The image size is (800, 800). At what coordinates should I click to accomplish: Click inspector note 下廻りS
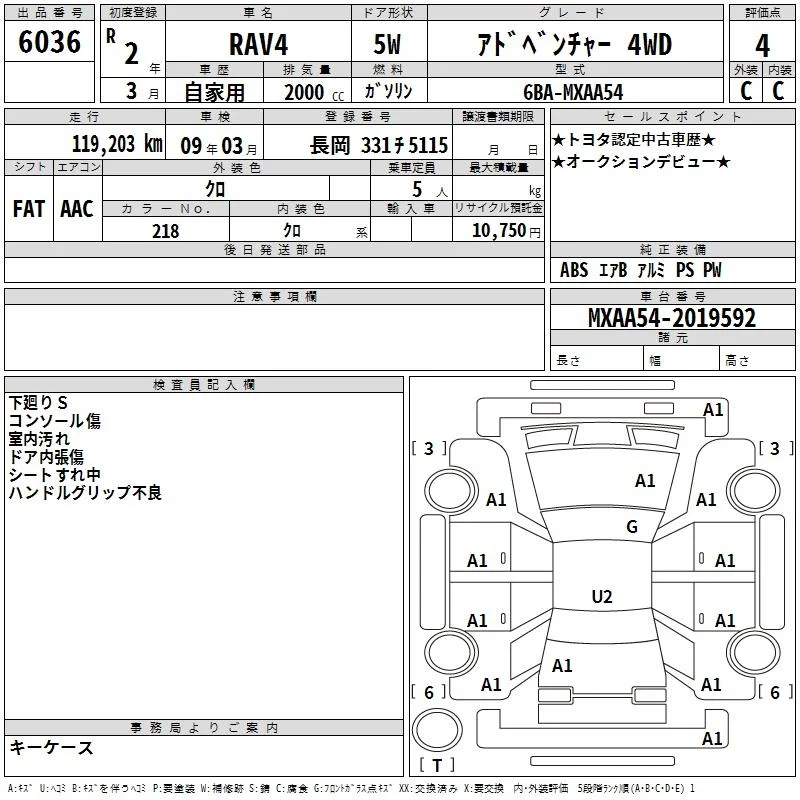click(38, 403)
